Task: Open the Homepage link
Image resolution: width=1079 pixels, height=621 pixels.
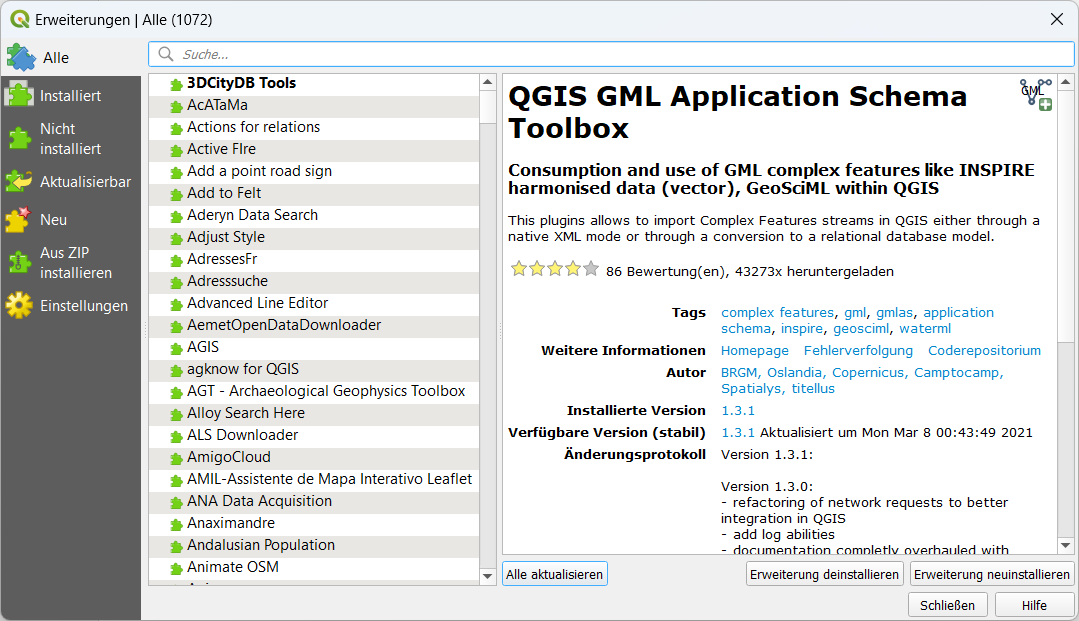Action: pos(754,351)
